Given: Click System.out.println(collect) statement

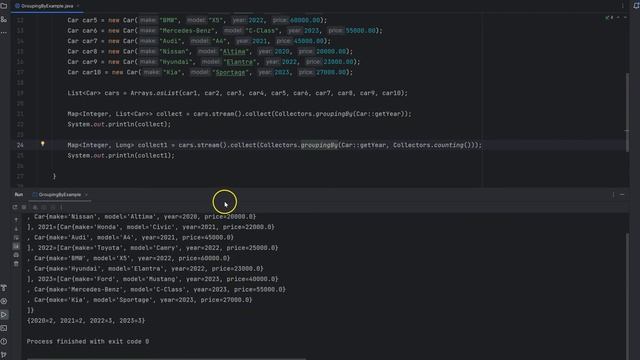Looking at the screenshot, I should [x=119, y=124].
